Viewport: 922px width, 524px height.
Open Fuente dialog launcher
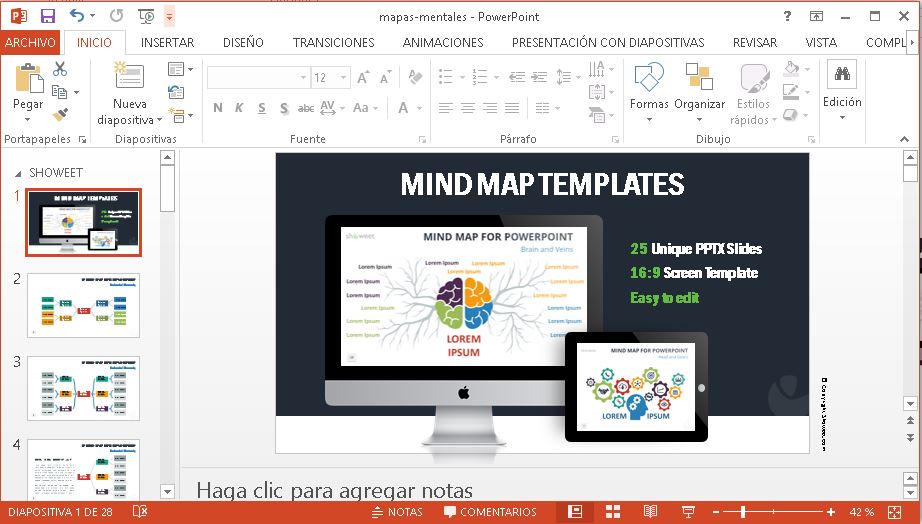(422, 139)
